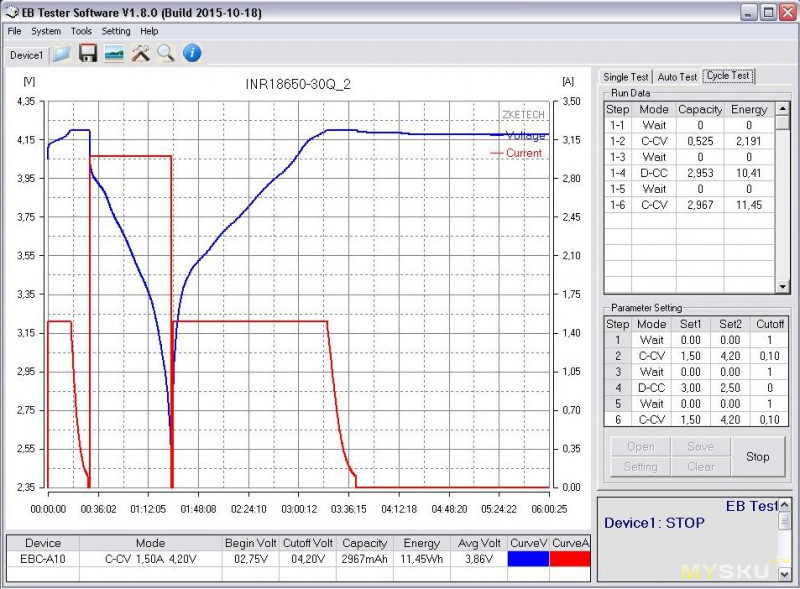This screenshot has height=589, width=800.
Task: Click the Capacity column header in Run Data
Action: [700, 110]
